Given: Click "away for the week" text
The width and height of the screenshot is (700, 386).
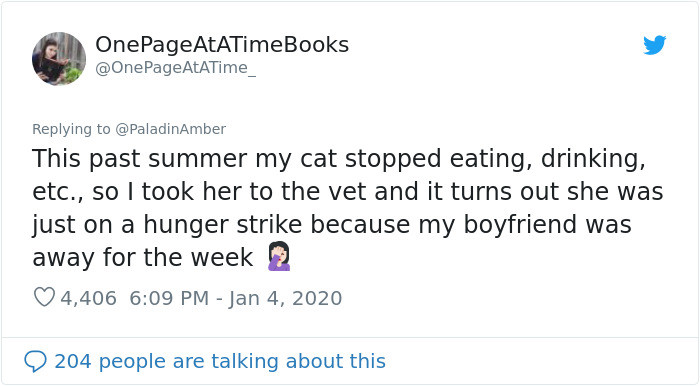Looking at the screenshot, I should [142, 258].
